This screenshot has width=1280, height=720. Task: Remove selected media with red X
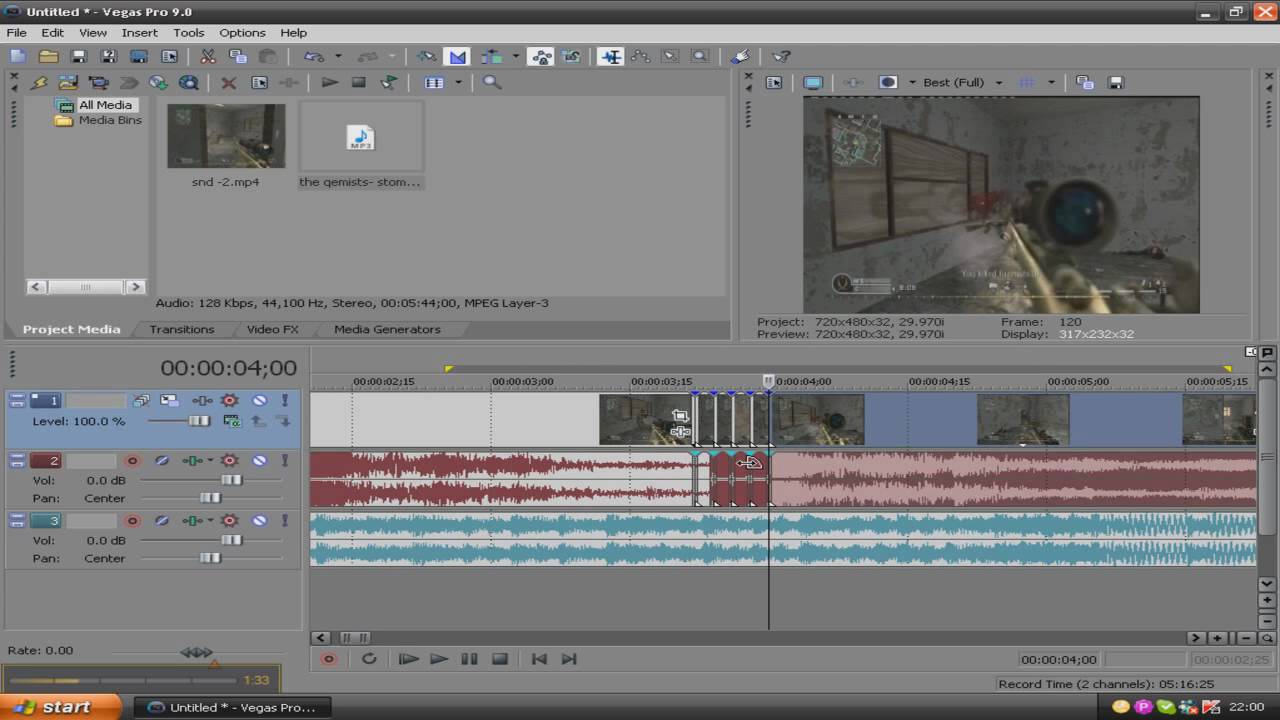(x=228, y=83)
